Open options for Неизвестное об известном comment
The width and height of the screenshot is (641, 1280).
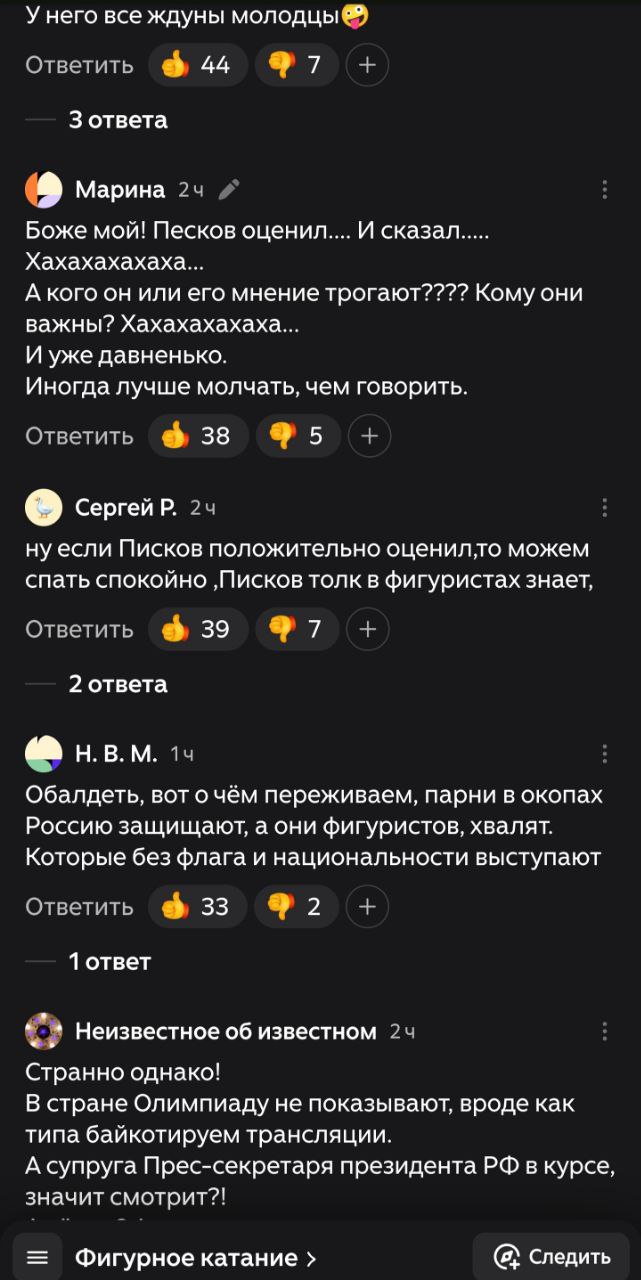click(604, 1032)
